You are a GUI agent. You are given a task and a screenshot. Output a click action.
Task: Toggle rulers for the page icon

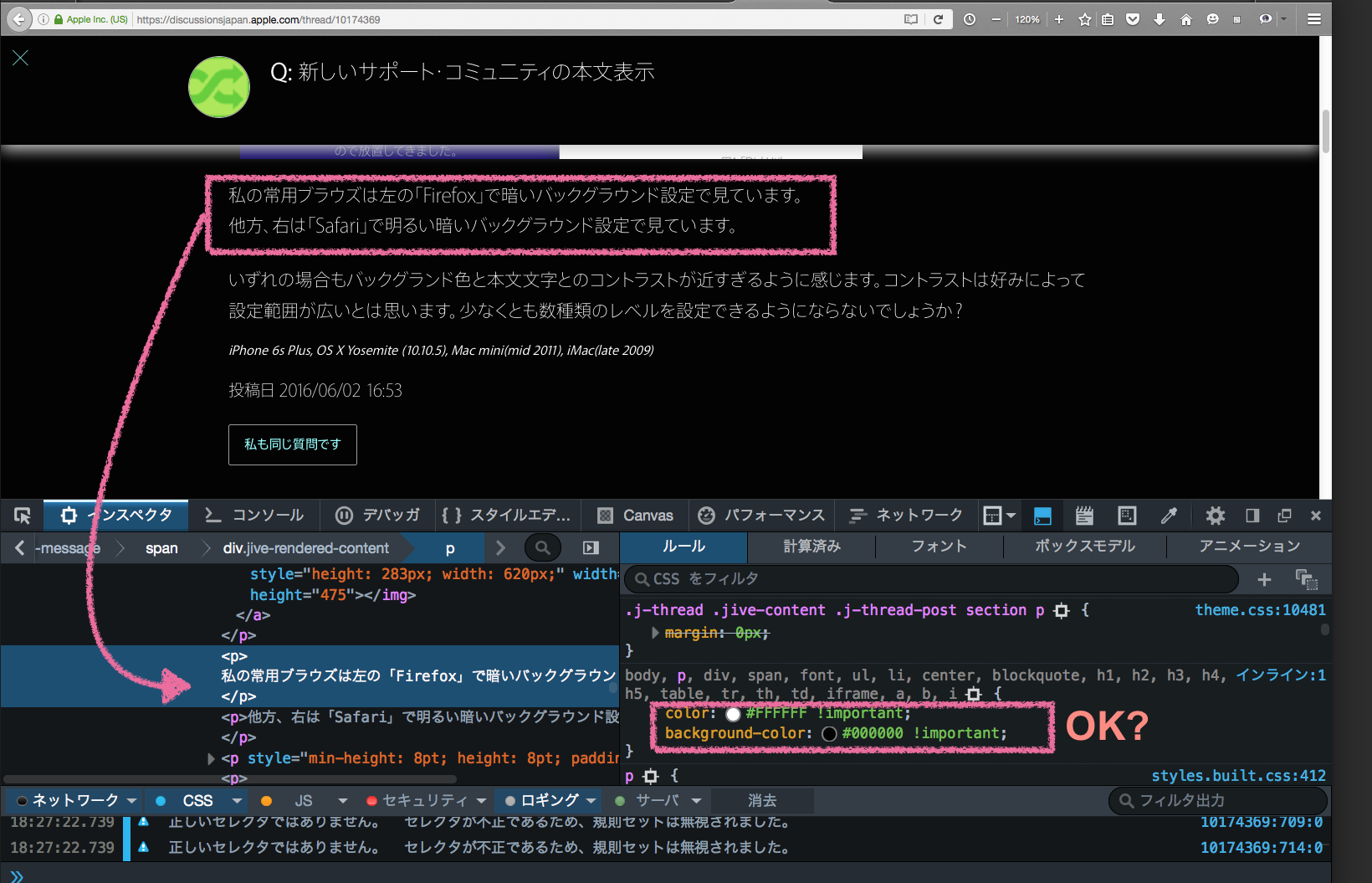pyautogui.click(x=1127, y=516)
